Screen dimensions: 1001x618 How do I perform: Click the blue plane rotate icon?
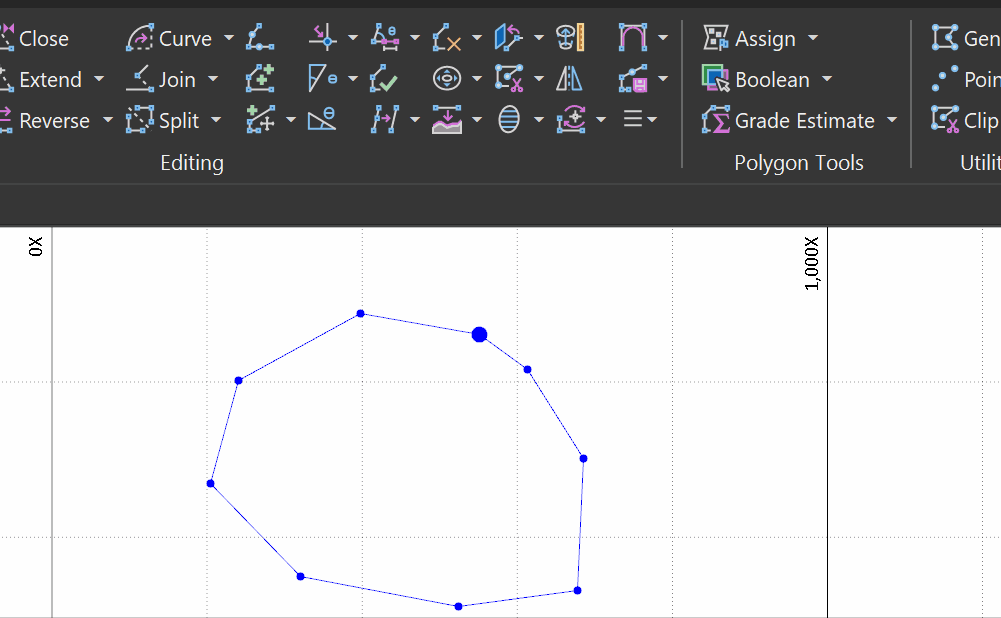(509, 38)
